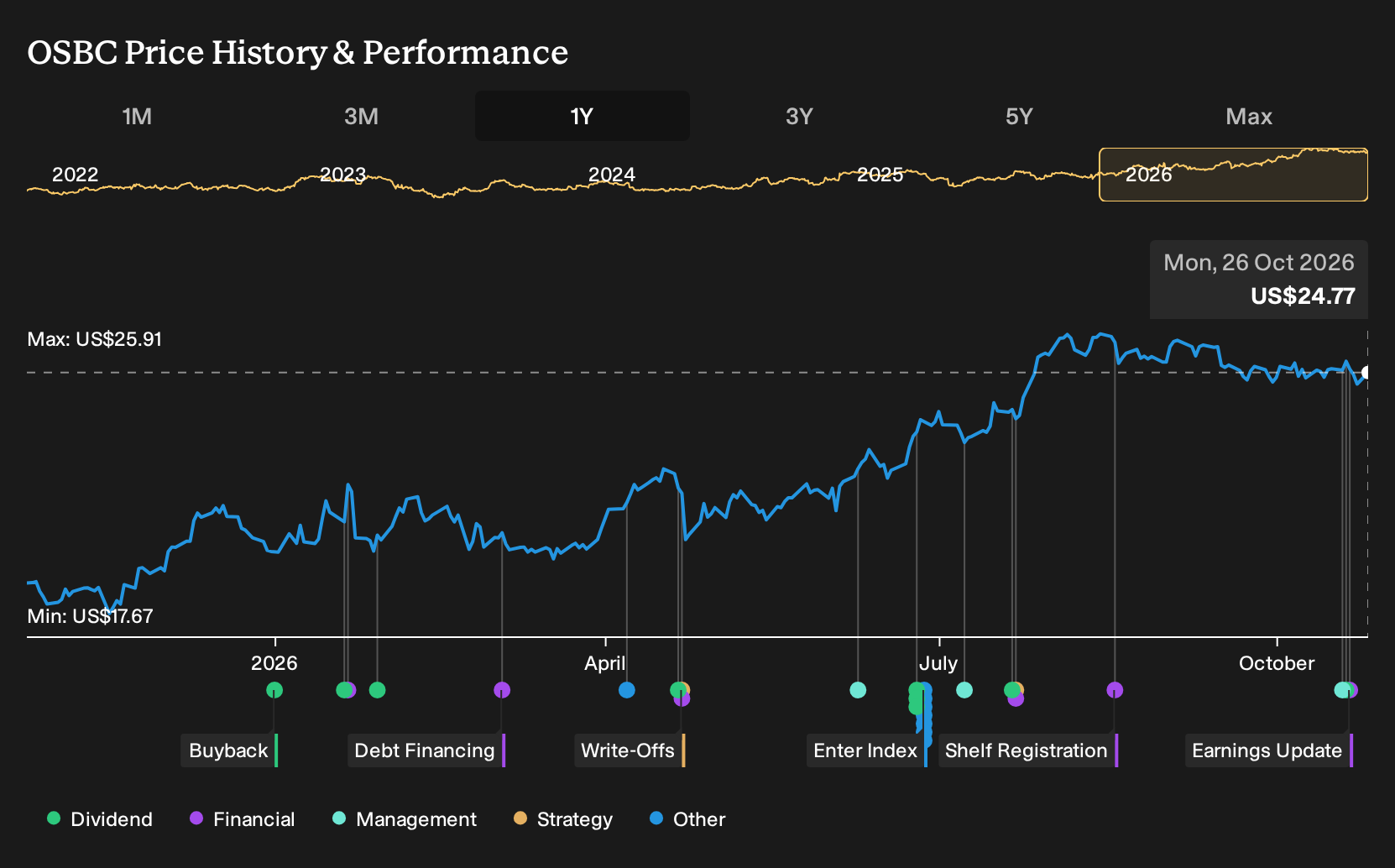Image resolution: width=1395 pixels, height=868 pixels.
Task: Select the Max time range tab
Action: (1249, 116)
